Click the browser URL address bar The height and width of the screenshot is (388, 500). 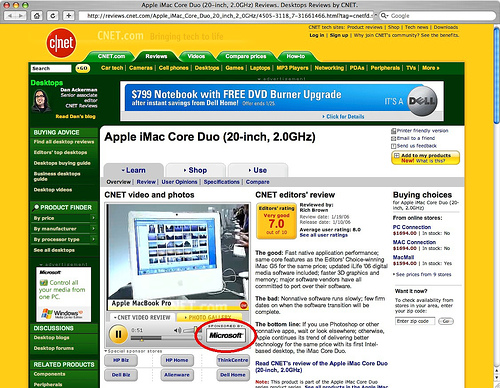click(x=227, y=16)
